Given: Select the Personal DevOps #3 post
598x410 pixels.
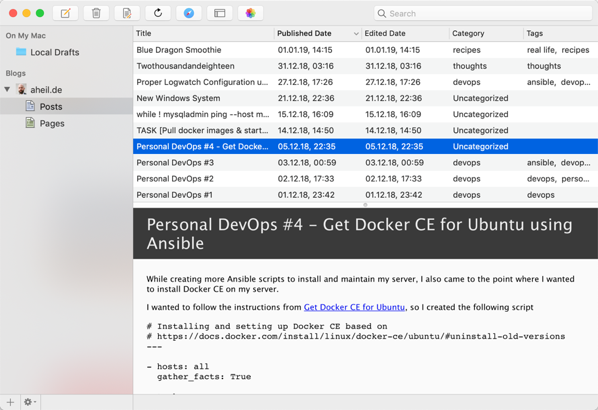Looking at the screenshot, I should 365,162.
